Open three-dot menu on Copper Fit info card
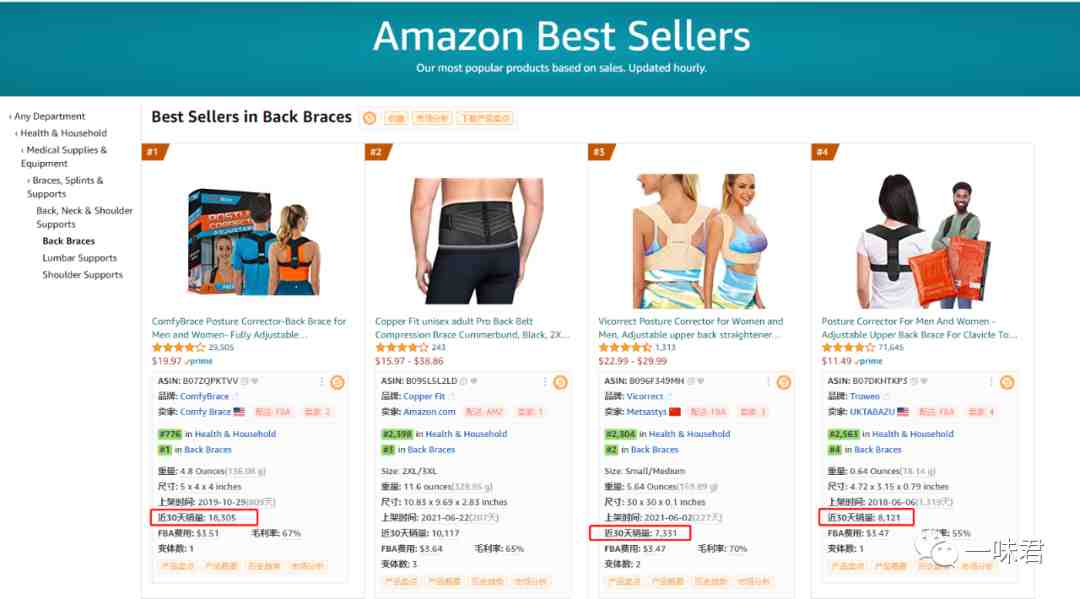Screen dimensions: 1080x599 pos(545,381)
